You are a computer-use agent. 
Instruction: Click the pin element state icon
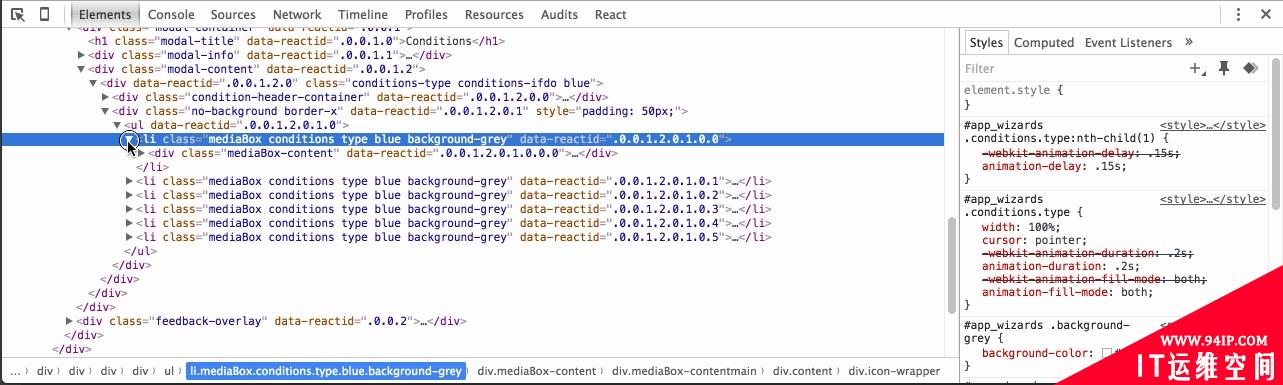point(1223,68)
